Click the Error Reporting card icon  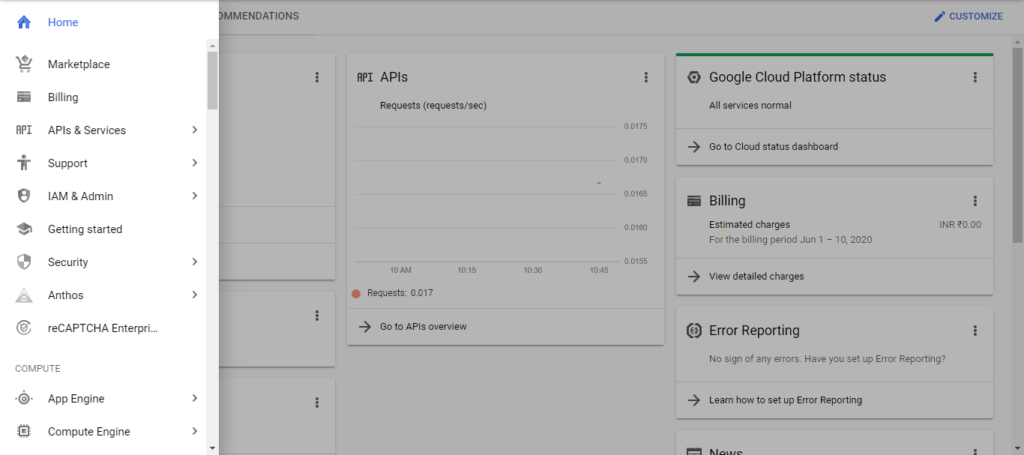(x=694, y=330)
